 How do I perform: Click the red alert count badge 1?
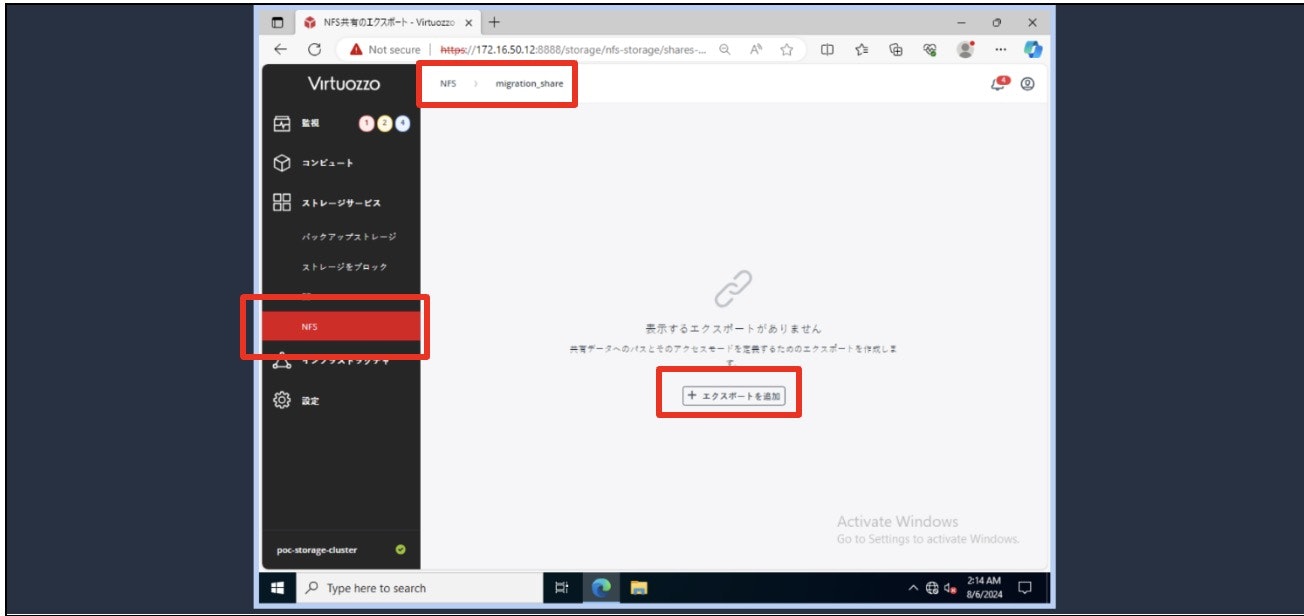[366, 123]
